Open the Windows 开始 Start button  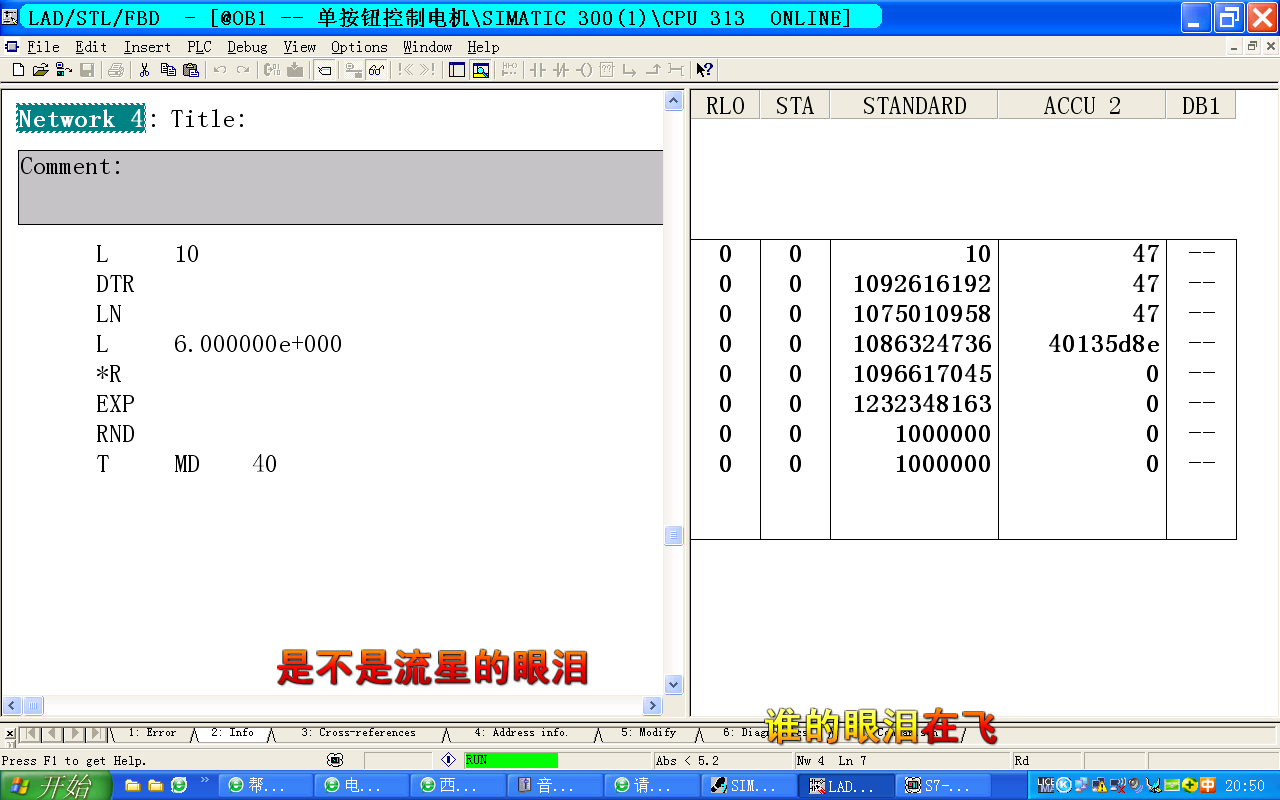click(56, 786)
